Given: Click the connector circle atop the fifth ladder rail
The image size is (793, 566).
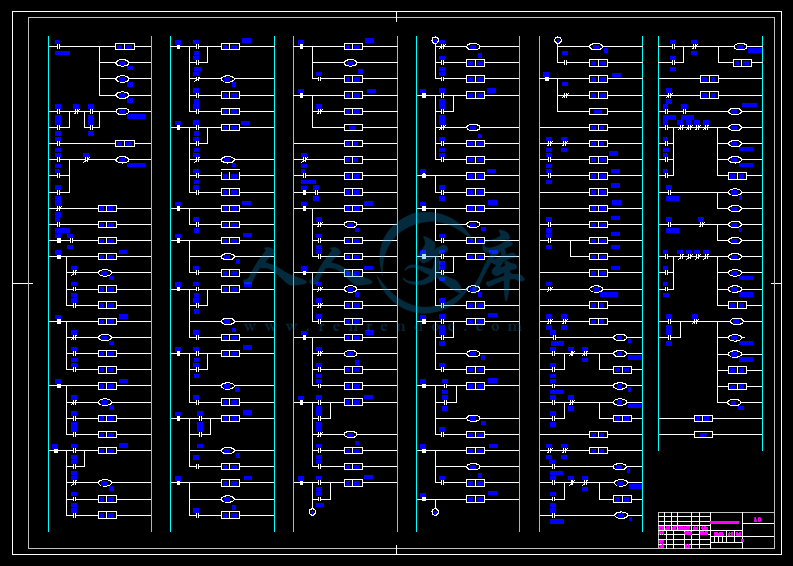Looking at the screenshot, I should pyautogui.click(x=558, y=40).
